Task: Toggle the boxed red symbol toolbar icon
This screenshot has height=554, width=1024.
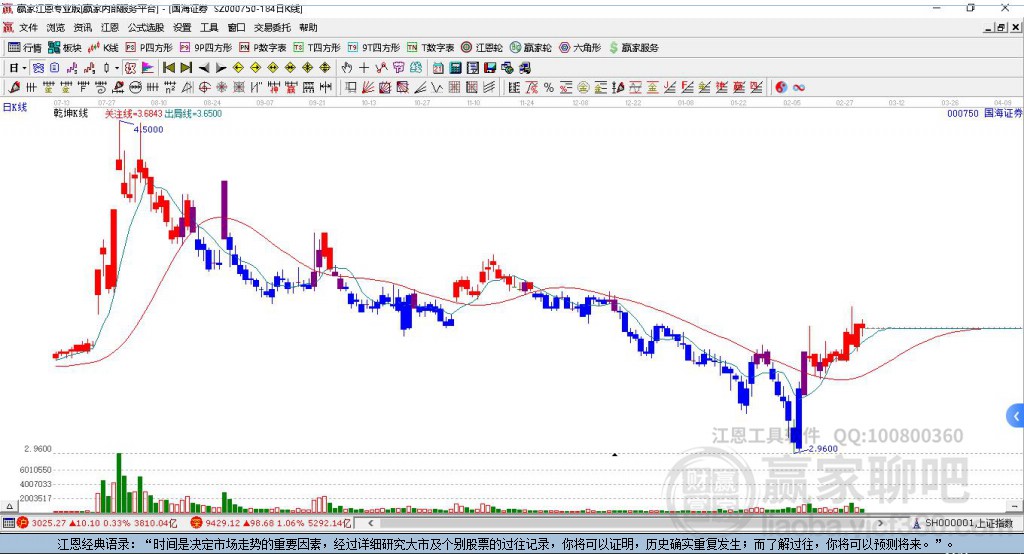Action: tap(130, 68)
